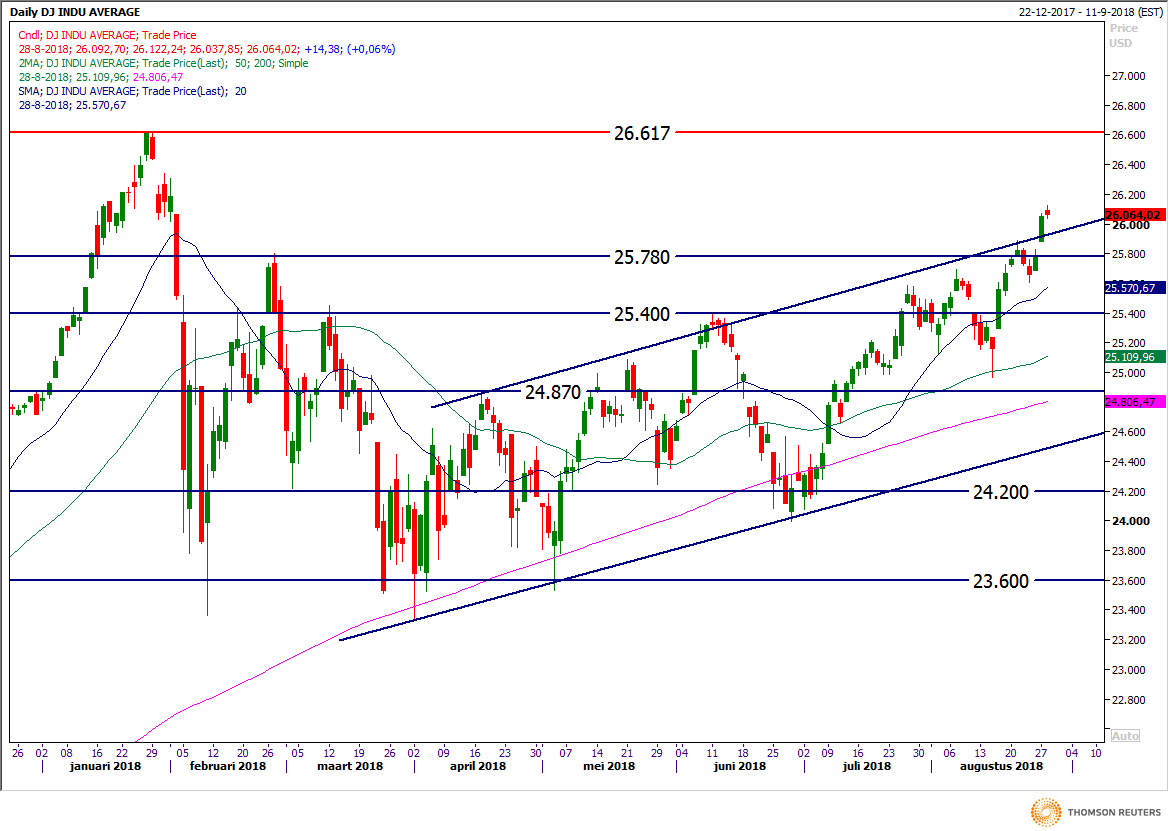1169x831 pixels.
Task: Select the green 25.109,96 axis tag
Action: 1134,357
